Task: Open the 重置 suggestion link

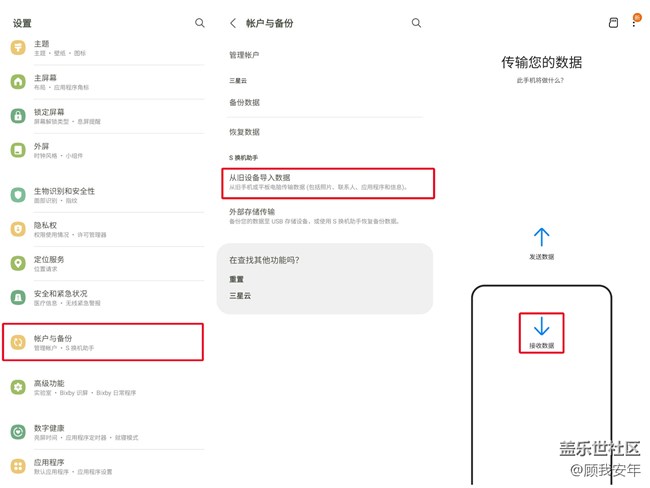Action: click(x=237, y=279)
